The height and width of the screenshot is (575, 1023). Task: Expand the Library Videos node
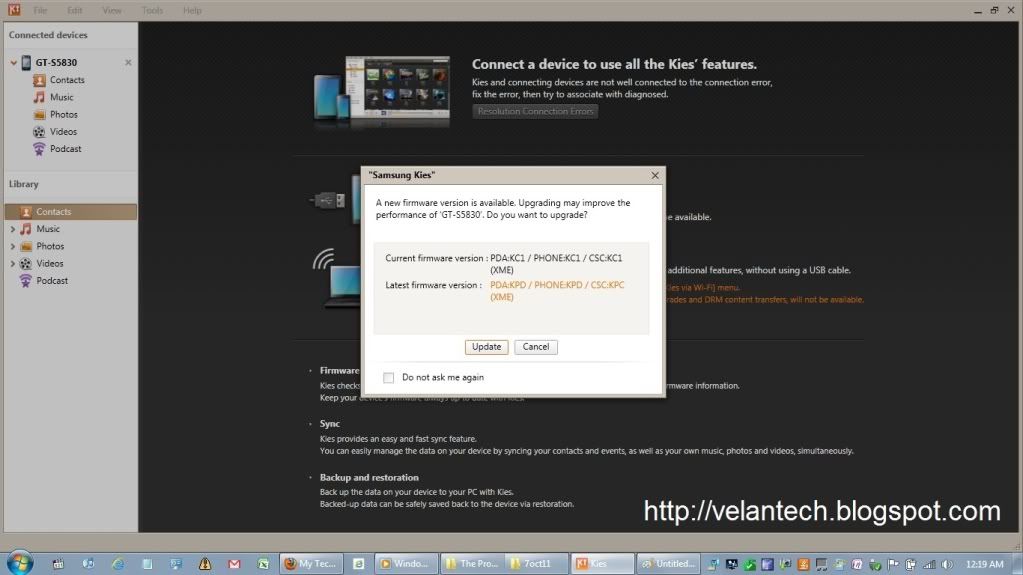(x=12, y=264)
